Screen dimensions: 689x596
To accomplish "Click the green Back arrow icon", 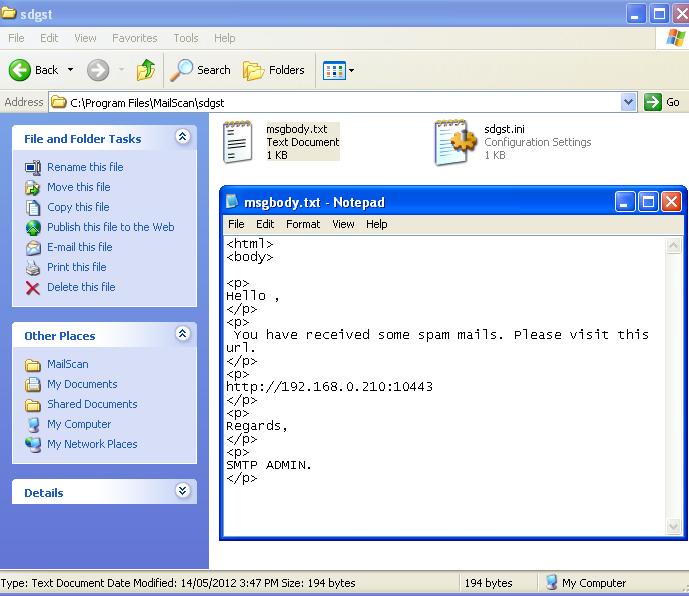I will click(x=20, y=70).
